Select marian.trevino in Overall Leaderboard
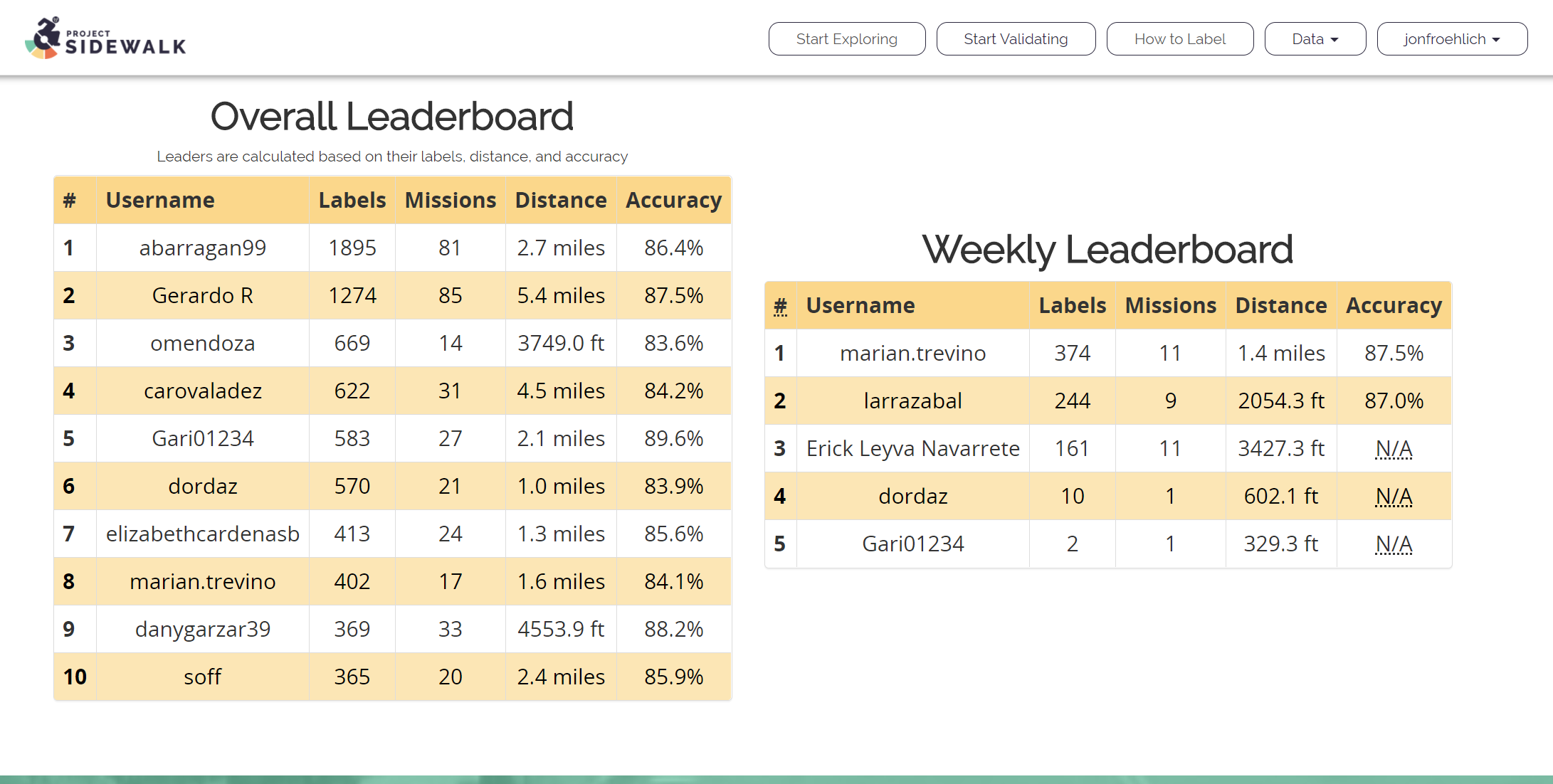This screenshot has width=1553, height=784. (x=203, y=582)
